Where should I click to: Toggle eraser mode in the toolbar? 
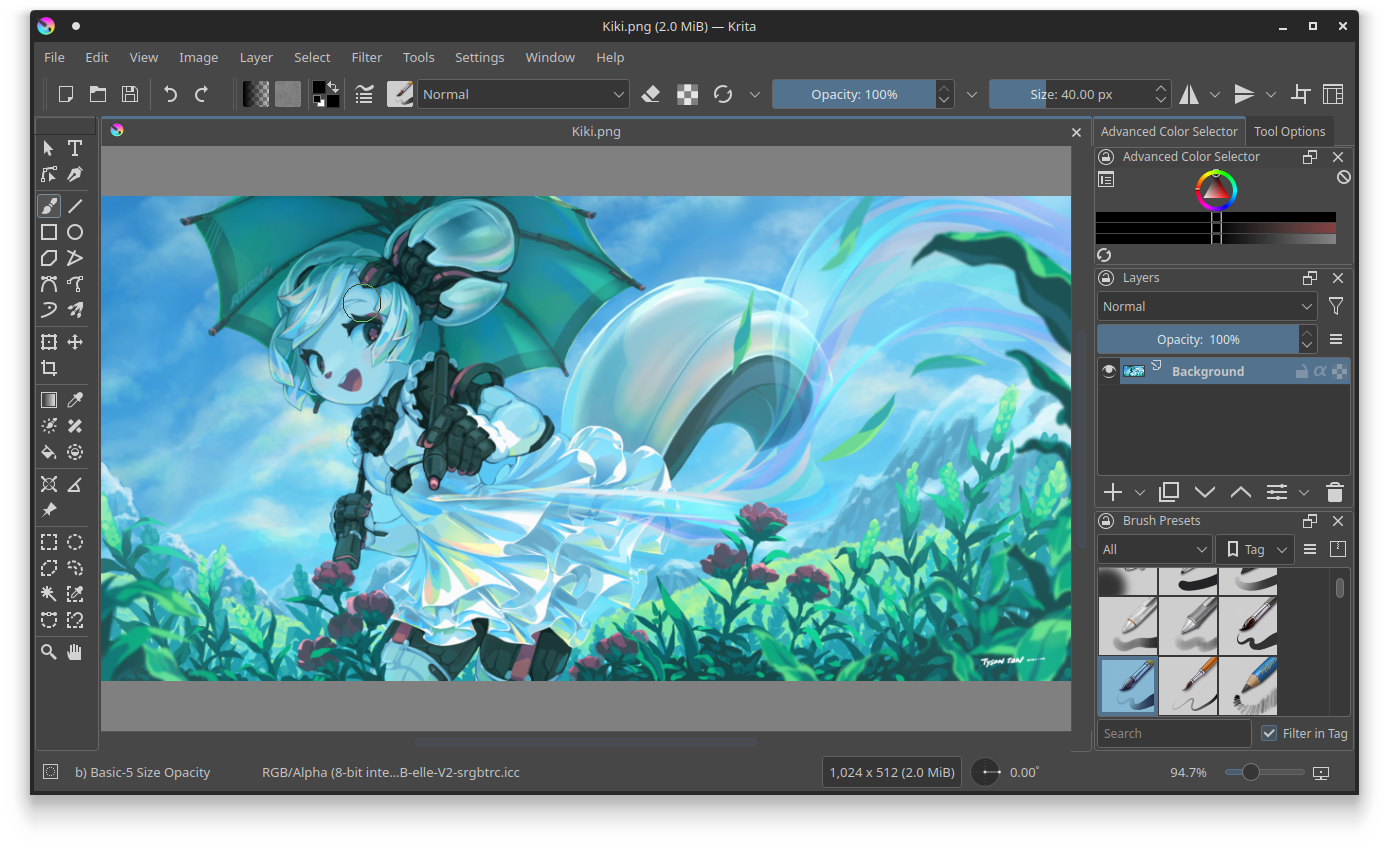coord(651,94)
